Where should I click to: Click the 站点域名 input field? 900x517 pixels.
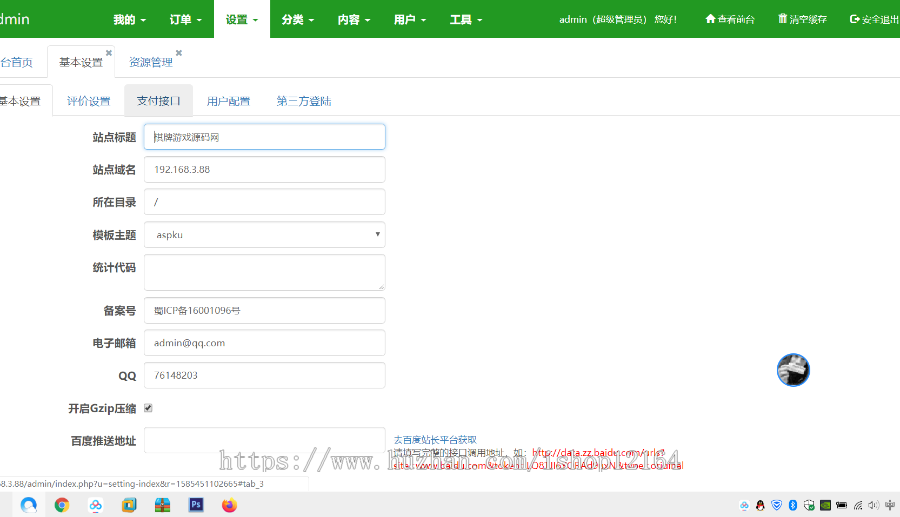[x=265, y=169]
